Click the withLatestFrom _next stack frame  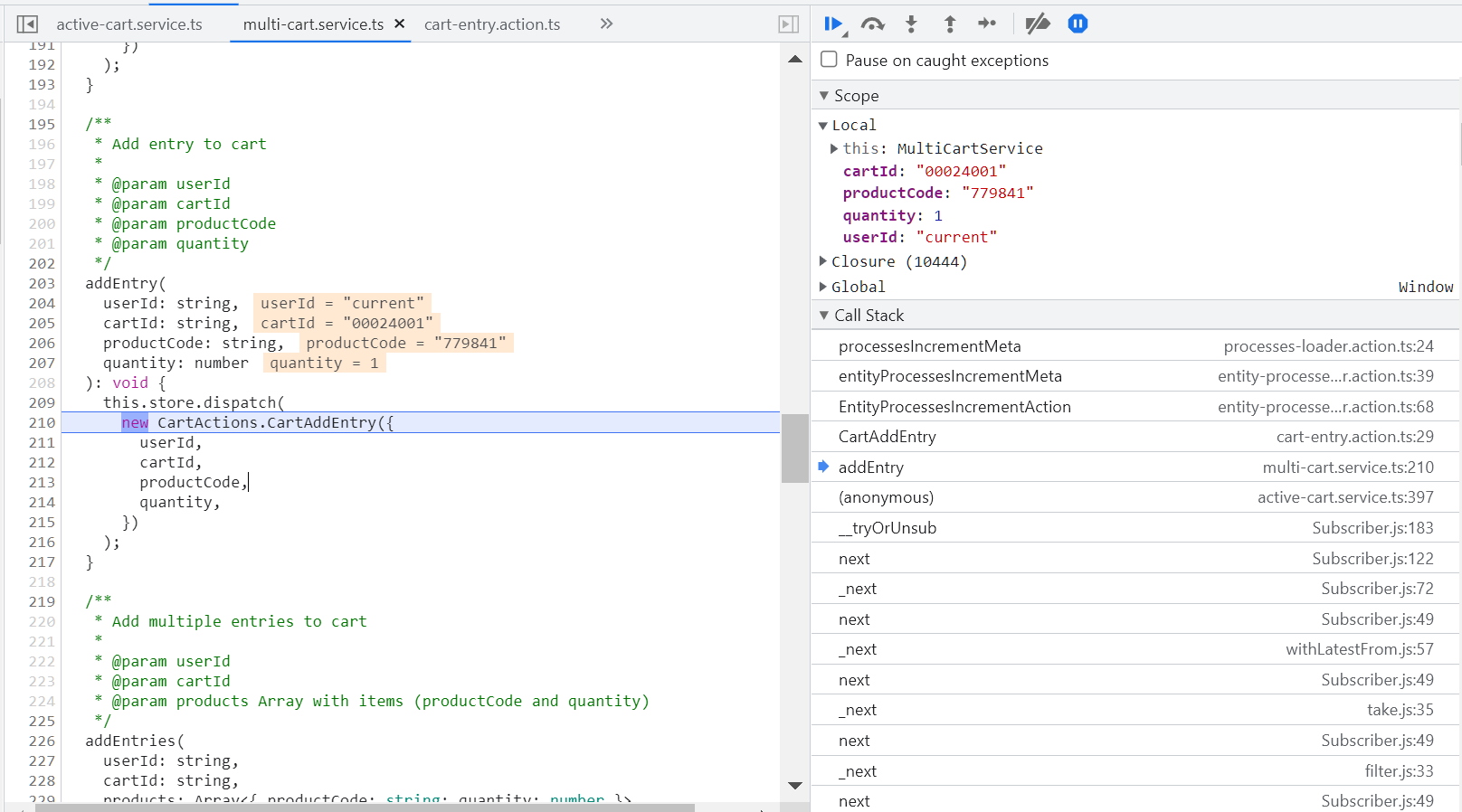(1136, 649)
